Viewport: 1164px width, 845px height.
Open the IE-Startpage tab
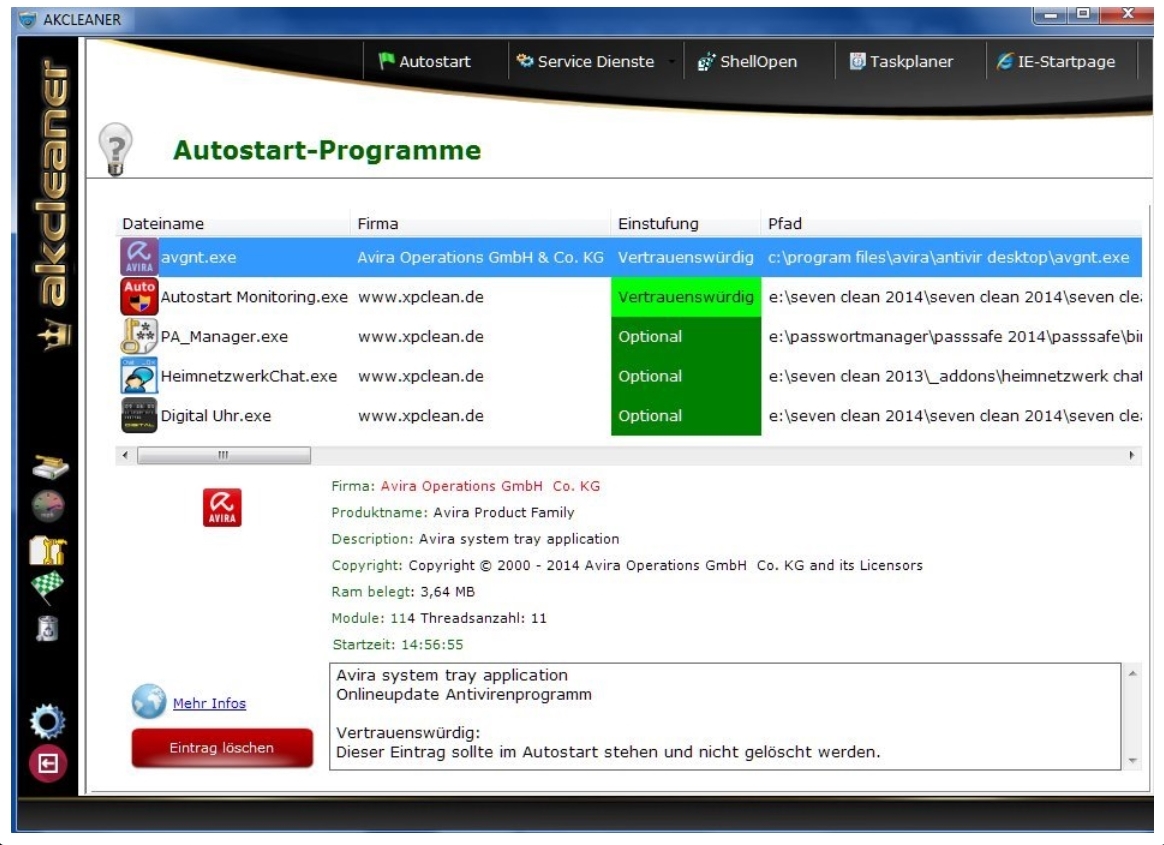[x=1056, y=62]
